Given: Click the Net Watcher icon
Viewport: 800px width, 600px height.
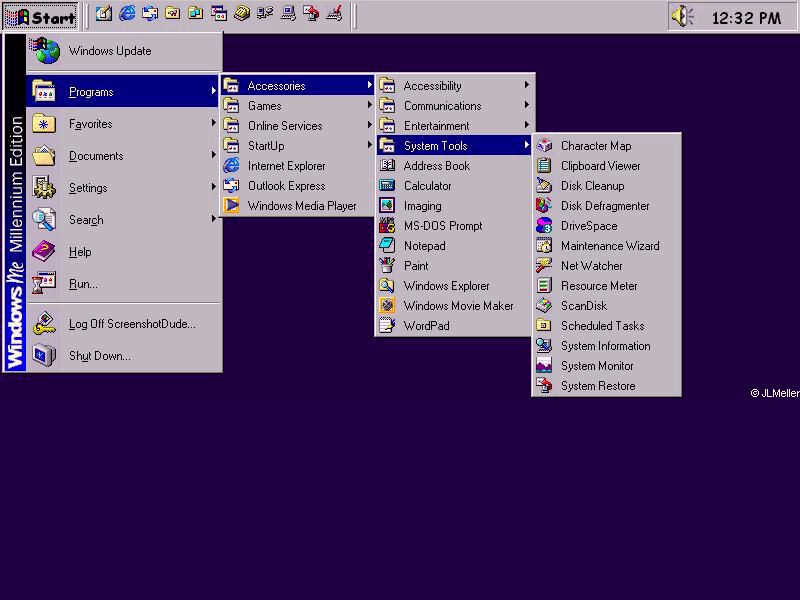Looking at the screenshot, I should 544,265.
